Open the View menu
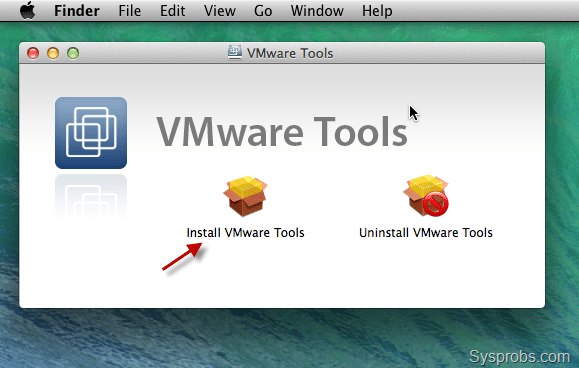The width and height of the screenshot is (579, 368). [x=220, y=11]
